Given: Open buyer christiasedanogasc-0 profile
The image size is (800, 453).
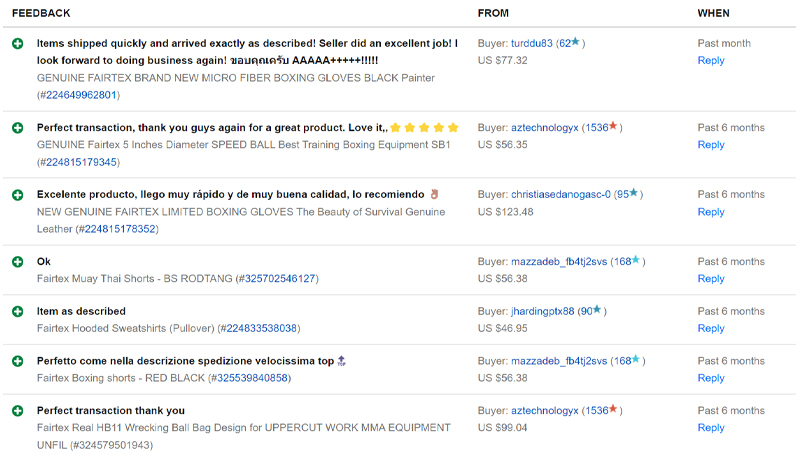Looking at the screenshot, I should coord(561,195).
